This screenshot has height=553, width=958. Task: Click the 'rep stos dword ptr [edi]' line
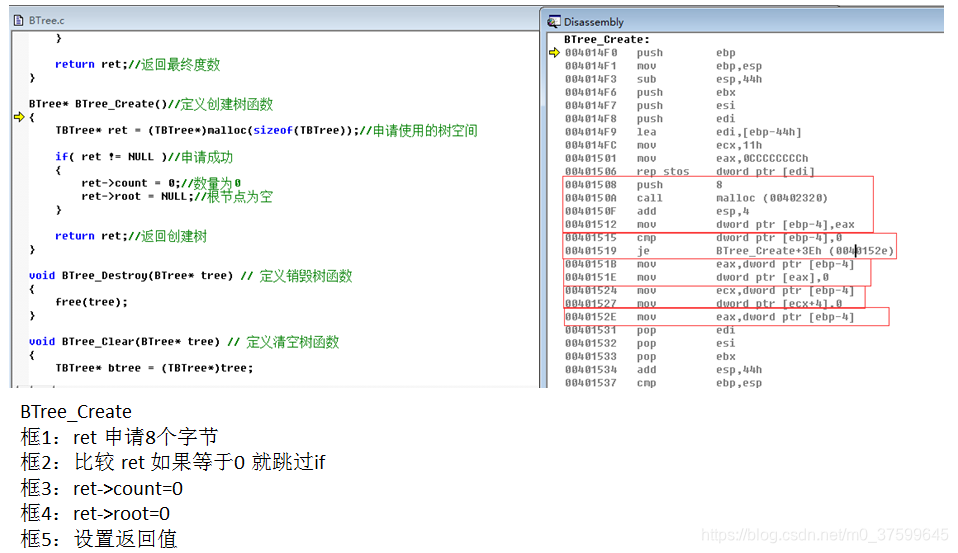pyautogui.click(x=690, y=172)
